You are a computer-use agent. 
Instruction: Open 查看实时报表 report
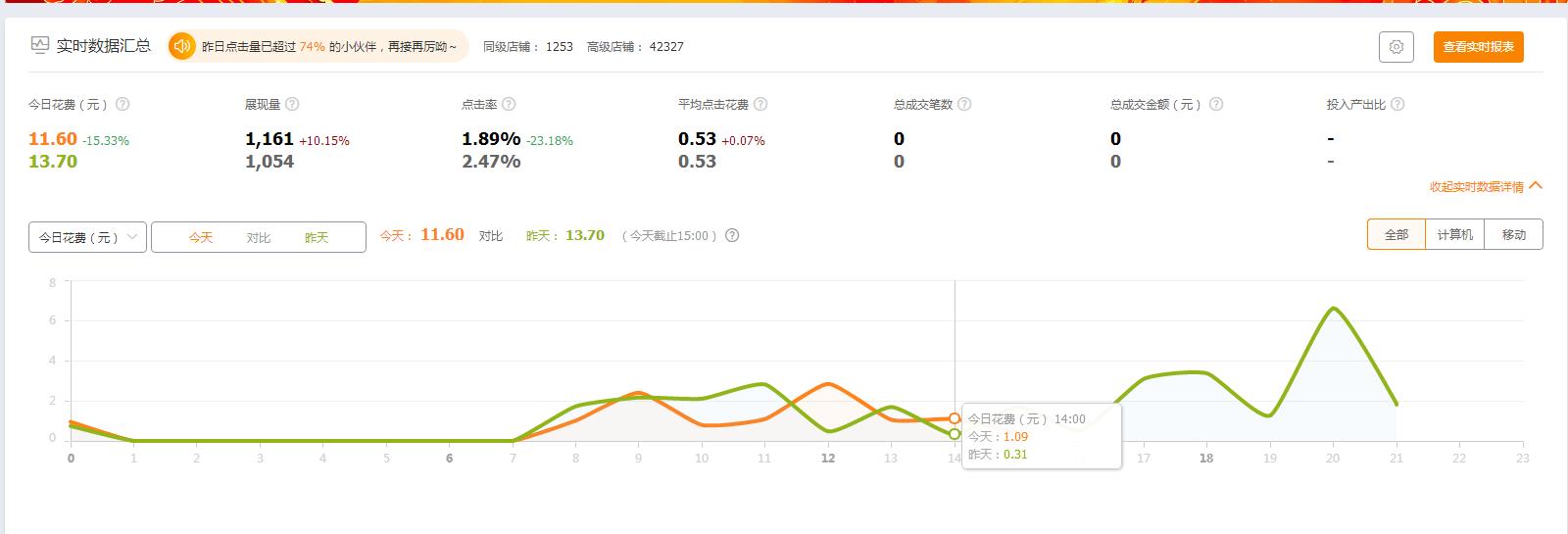(1478, 47)
